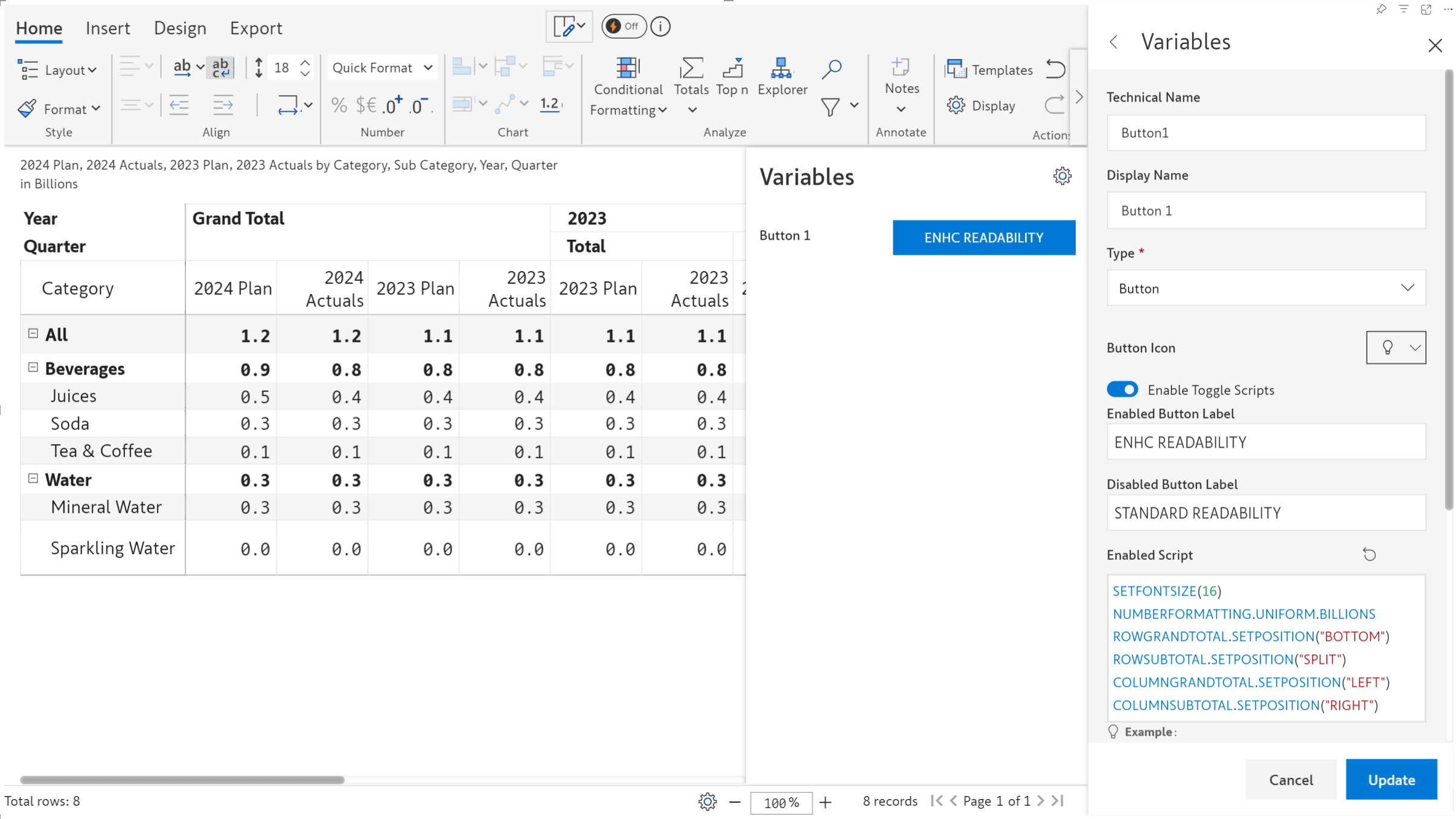Expand the Beverages category row
The width and height of the screenshot is (1456, 819).
click(x=33, y=367)
